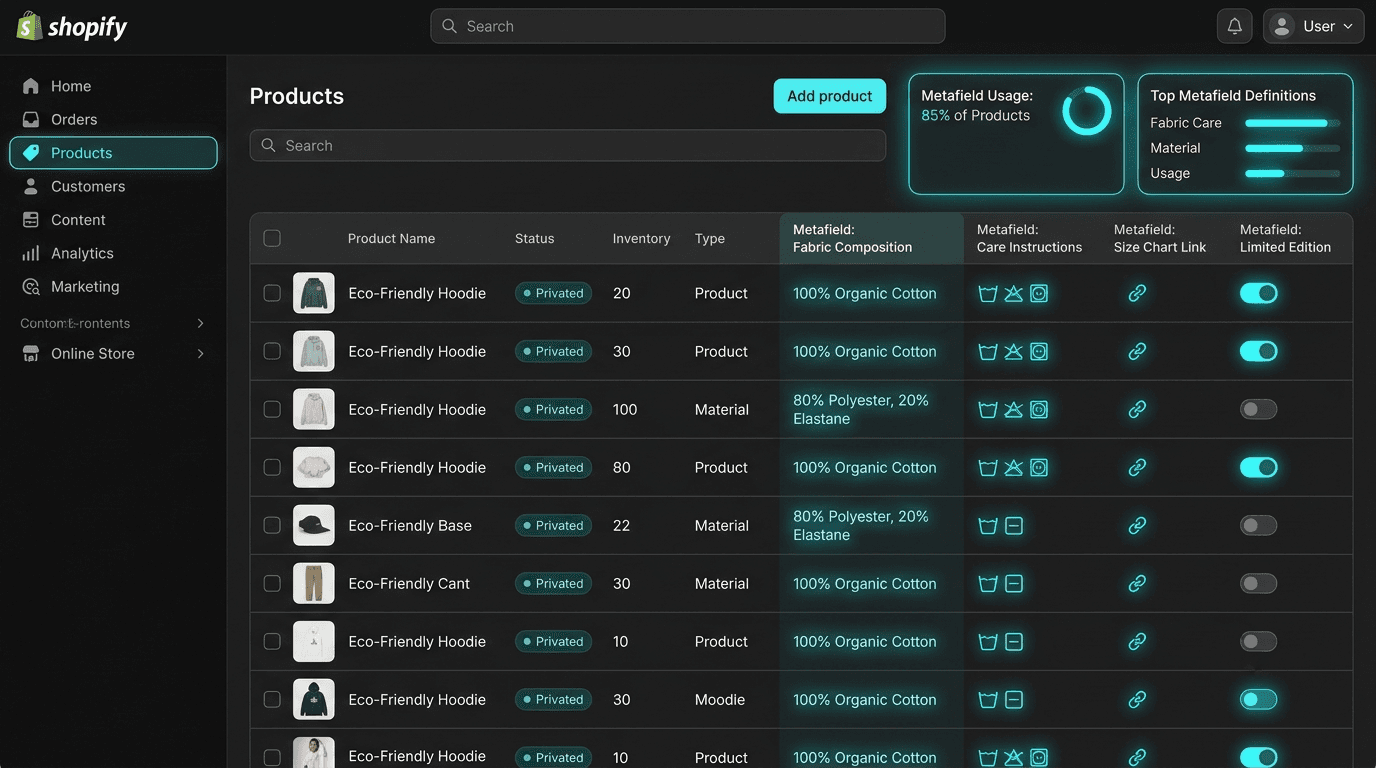Click the pants thumbnail of Eco-Friendly Cant
Viewport: 1376px width, 768px height.
(314, 583)
